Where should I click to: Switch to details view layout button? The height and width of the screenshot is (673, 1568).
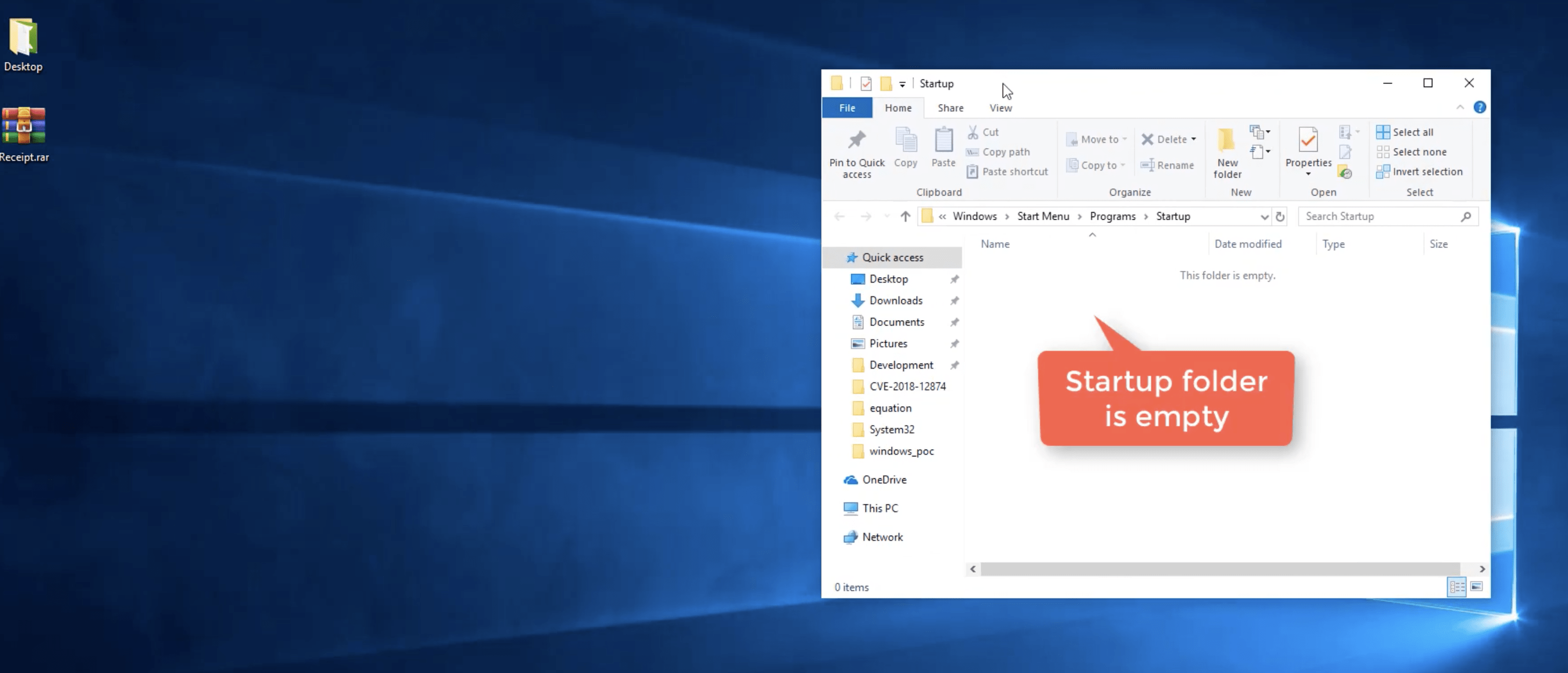1456,586
